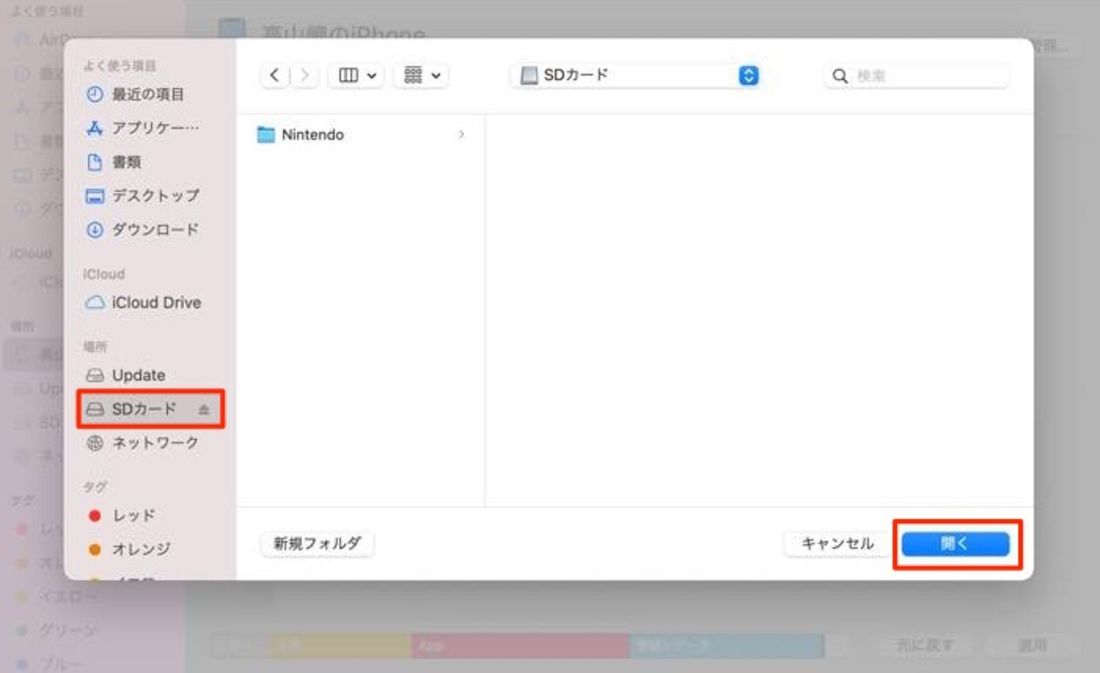Click the document icon beside 書類
This screenshot has height=673, width=1100.
(x=95, y=162)
